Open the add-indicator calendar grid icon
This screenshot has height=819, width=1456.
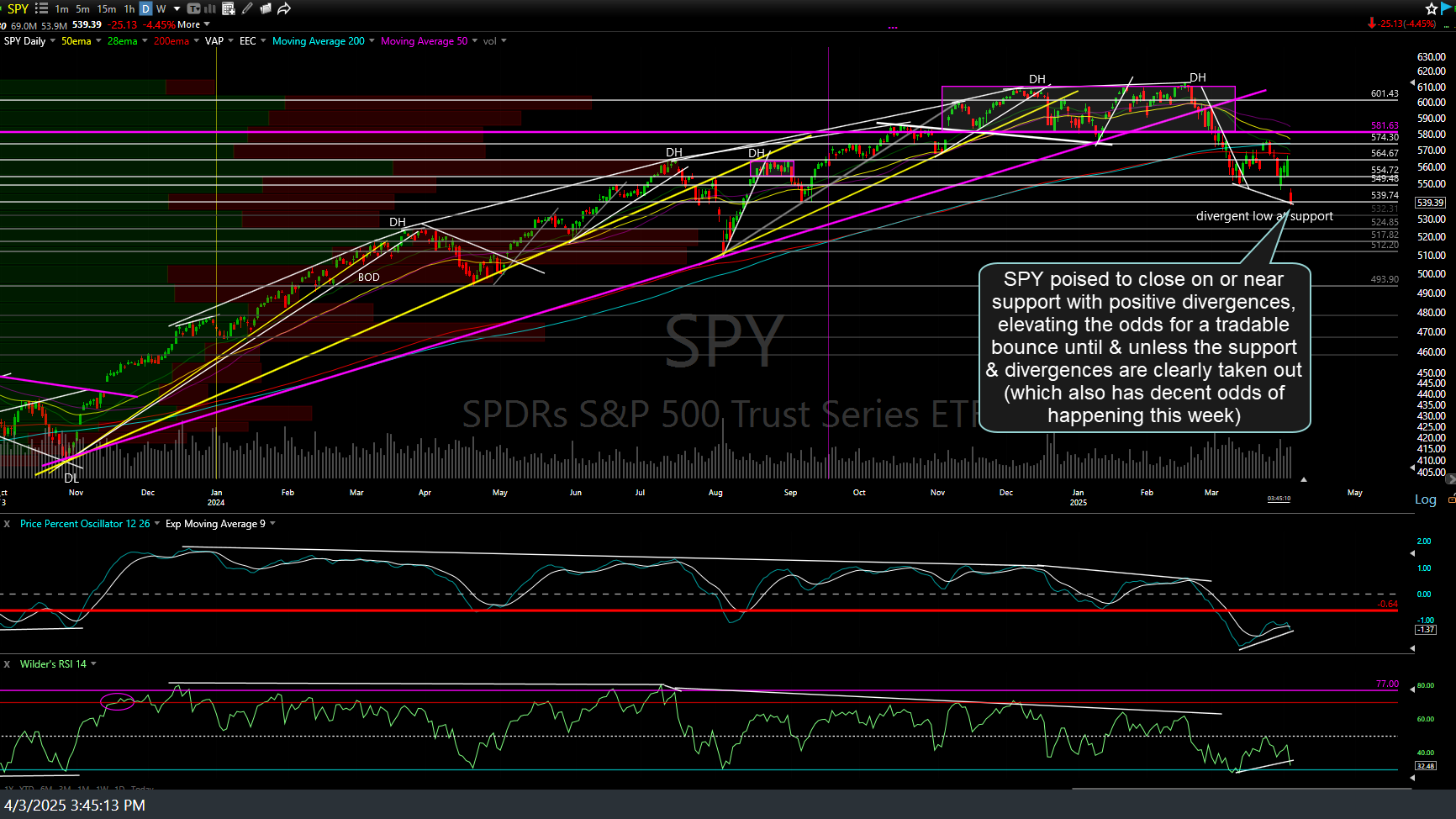tap(229, 8)
